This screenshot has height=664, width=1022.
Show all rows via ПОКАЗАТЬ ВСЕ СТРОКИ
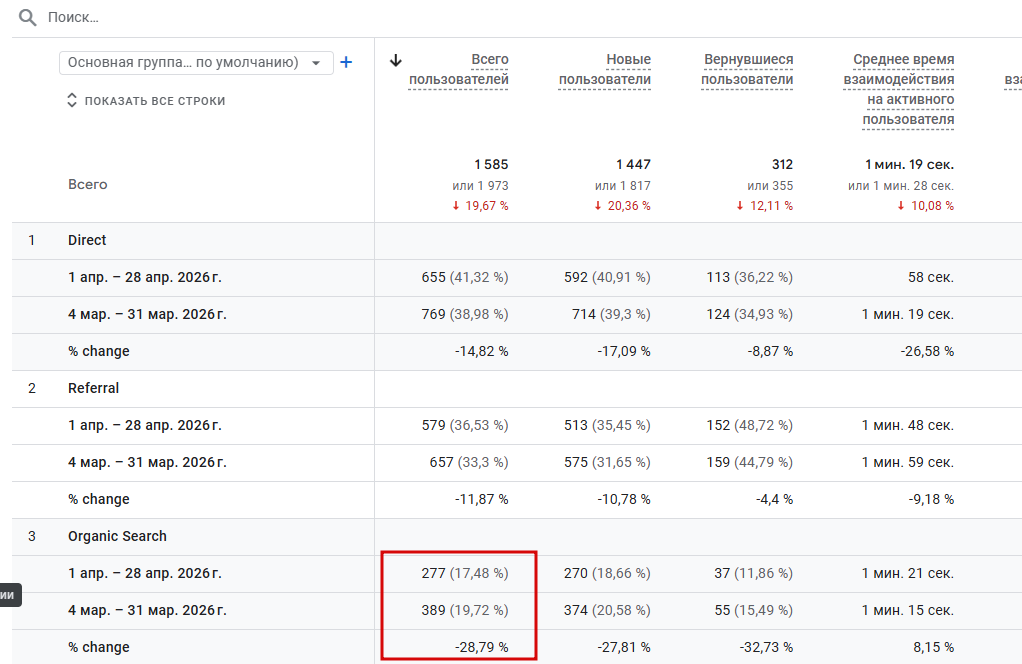click(154, 101)
